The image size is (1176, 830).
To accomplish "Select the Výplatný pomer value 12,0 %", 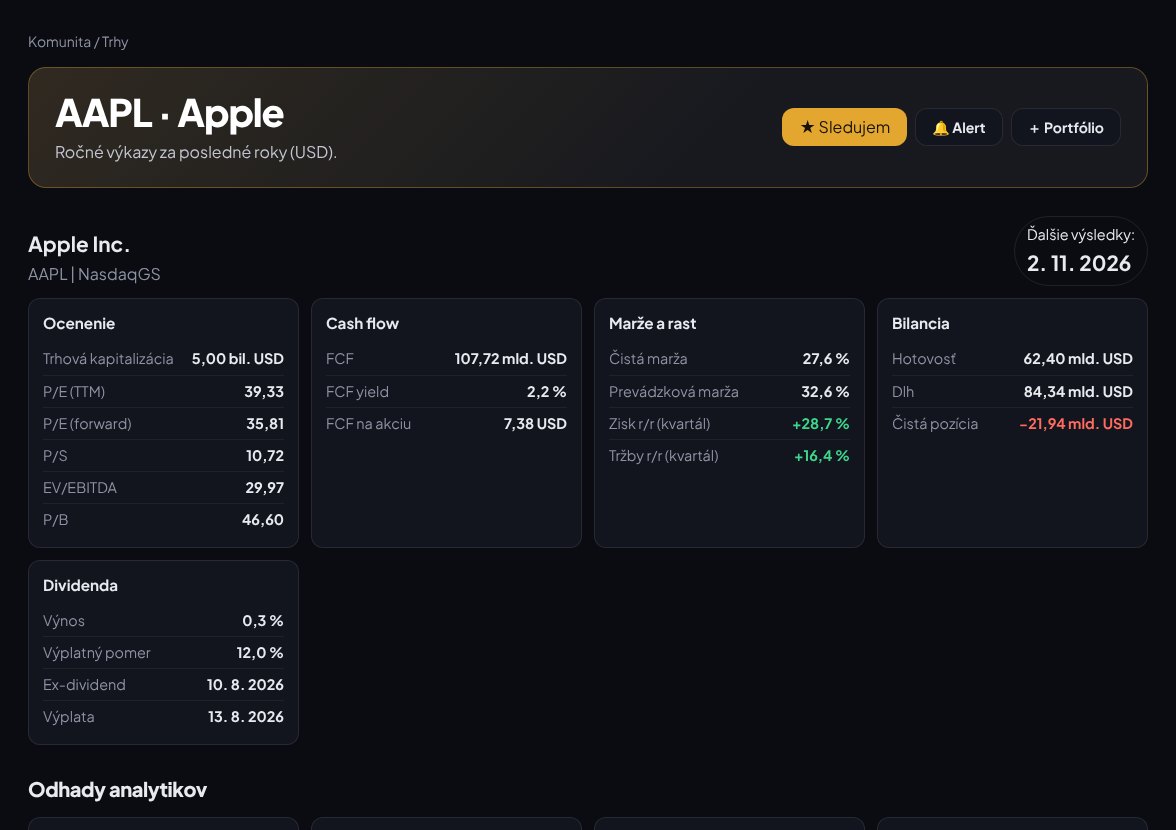I will (260, 653).
